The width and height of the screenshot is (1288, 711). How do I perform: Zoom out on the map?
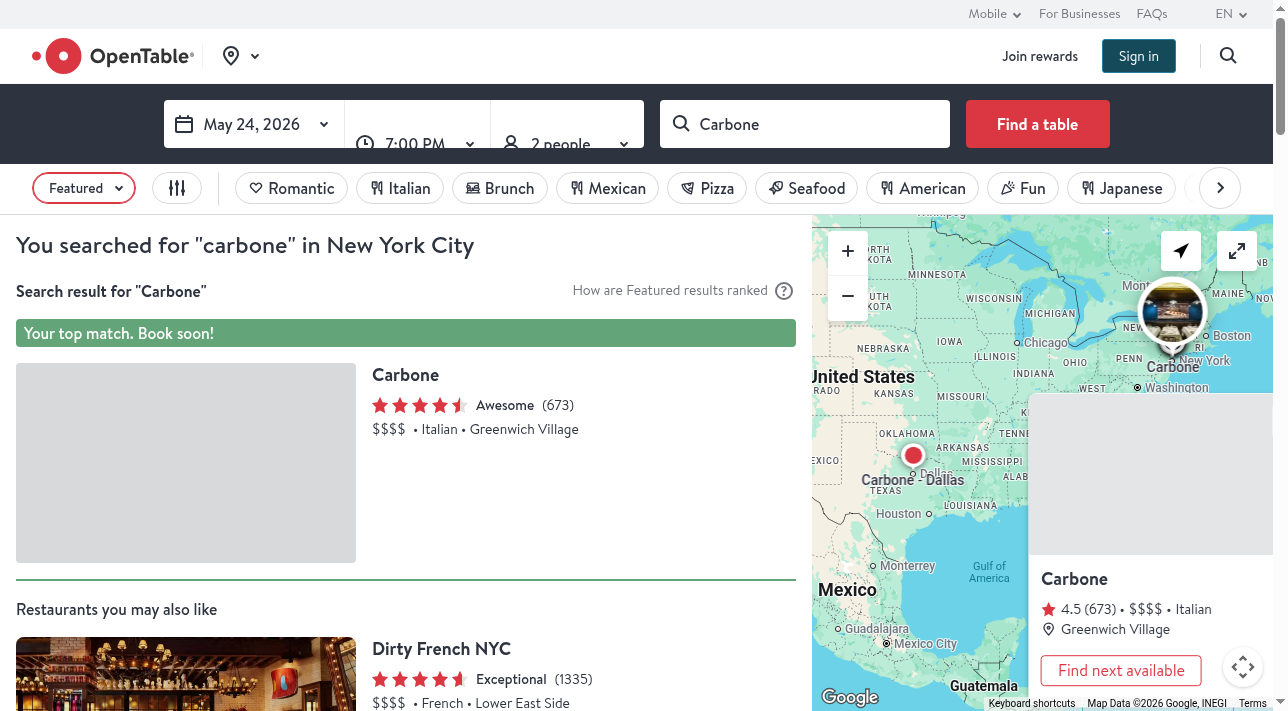(x=848, y=297)
